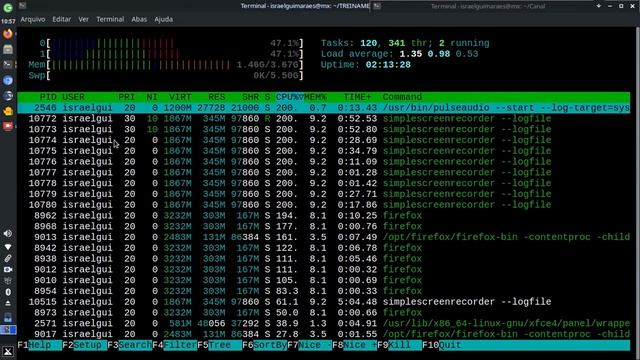Select firefox process with PID 8962
Viewport: 640px width, 360px height.
(x=324, y=216)
